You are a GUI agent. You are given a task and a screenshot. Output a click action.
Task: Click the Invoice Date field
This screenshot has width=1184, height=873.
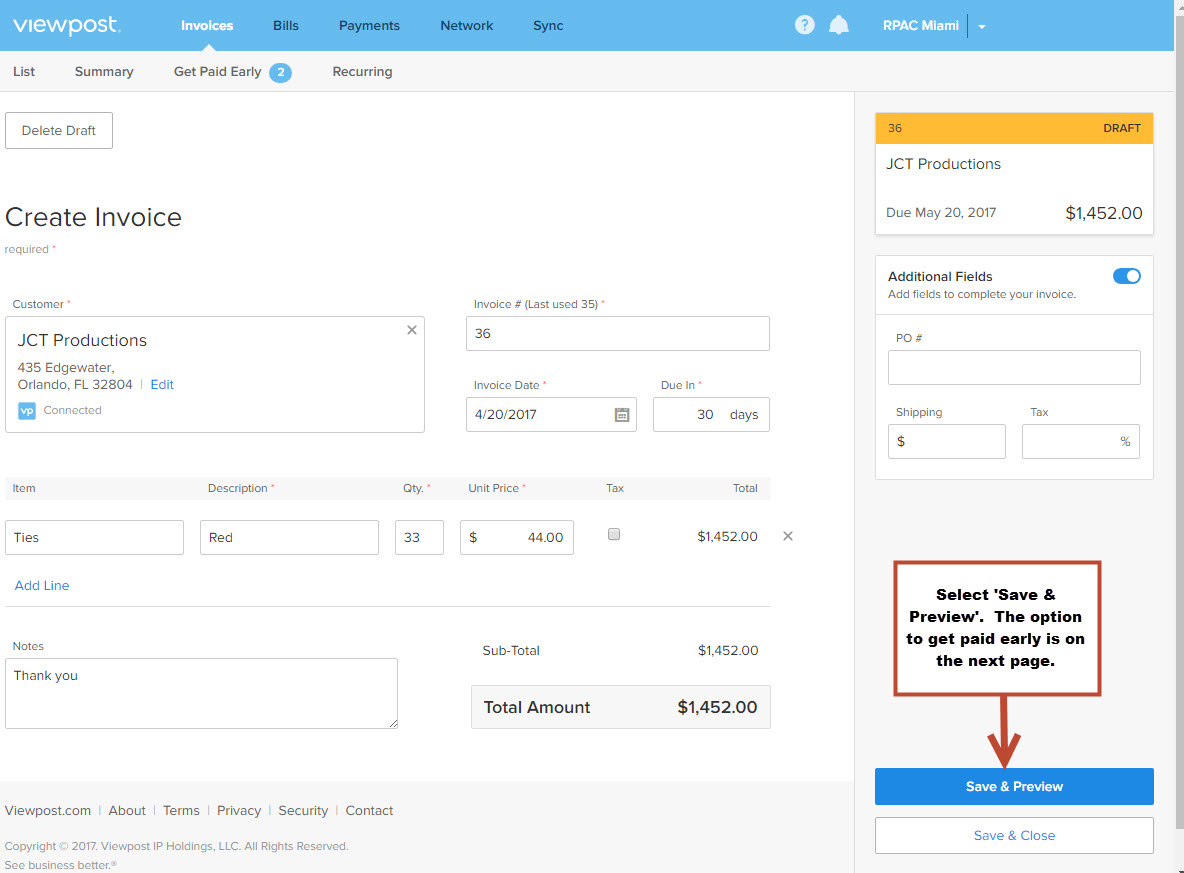tap(551, 415)
